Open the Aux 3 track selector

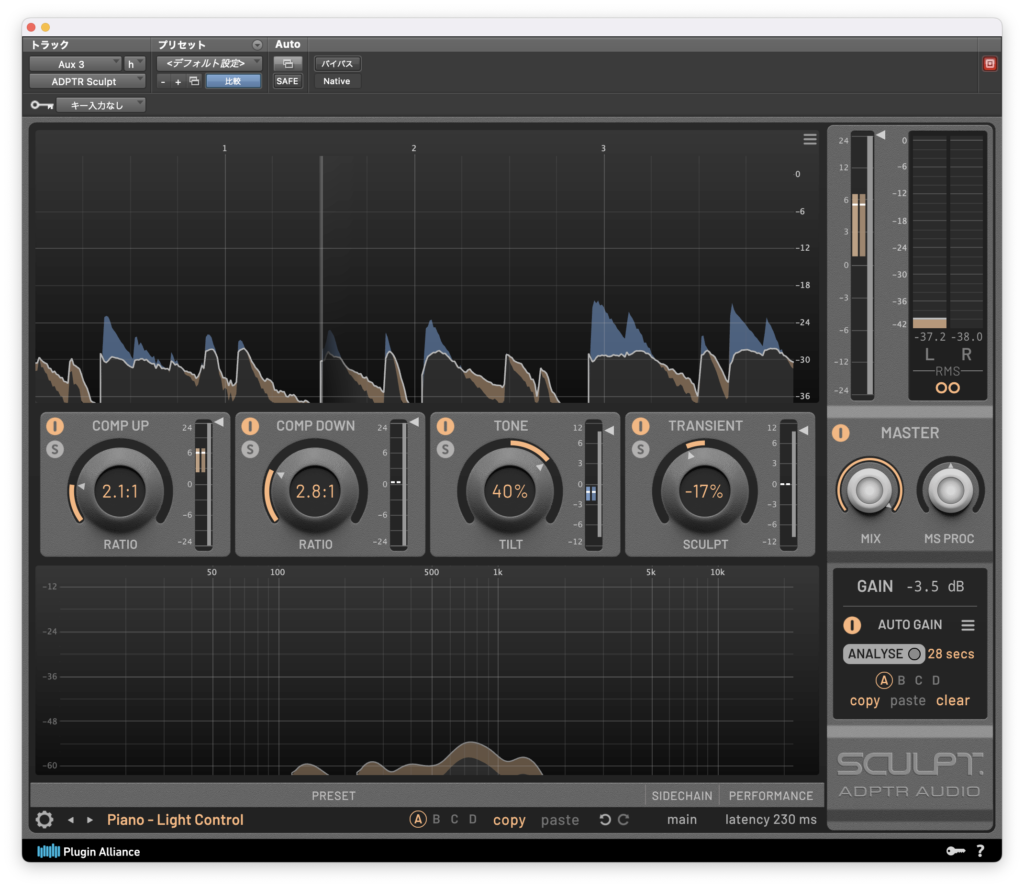[x=75, y=64]
